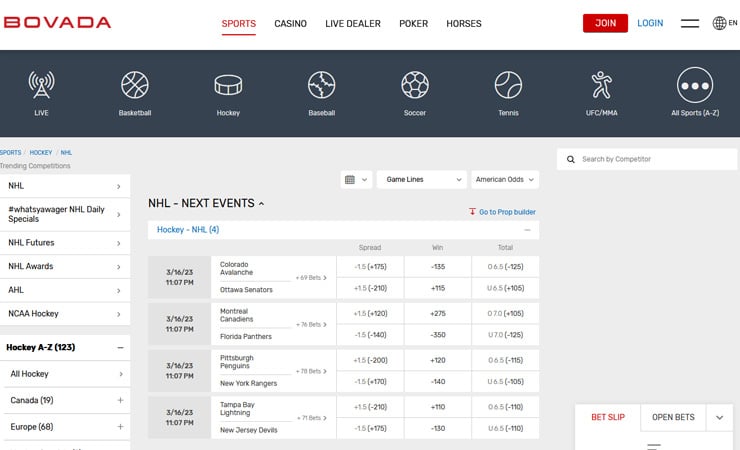The image size is (740, 450).
Task: Select the Soccer ball icon
Action: click(x=415, y=85)
